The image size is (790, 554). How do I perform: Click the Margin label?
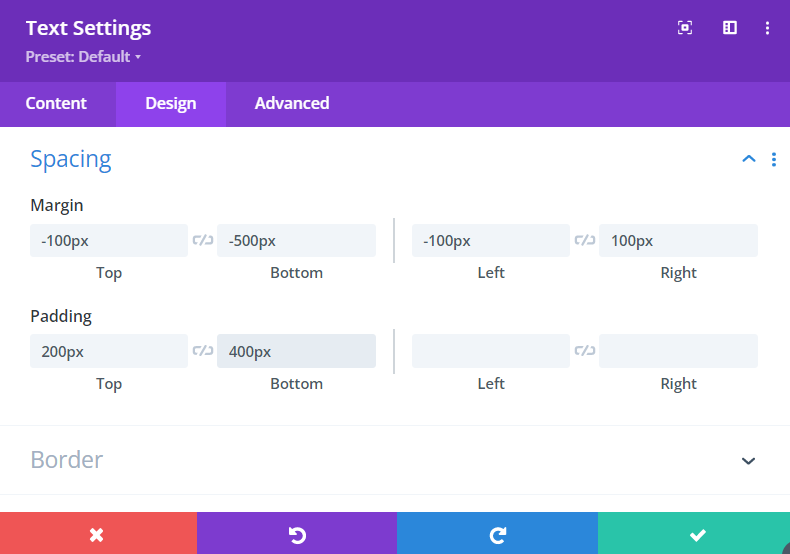(x=56, y=205)
